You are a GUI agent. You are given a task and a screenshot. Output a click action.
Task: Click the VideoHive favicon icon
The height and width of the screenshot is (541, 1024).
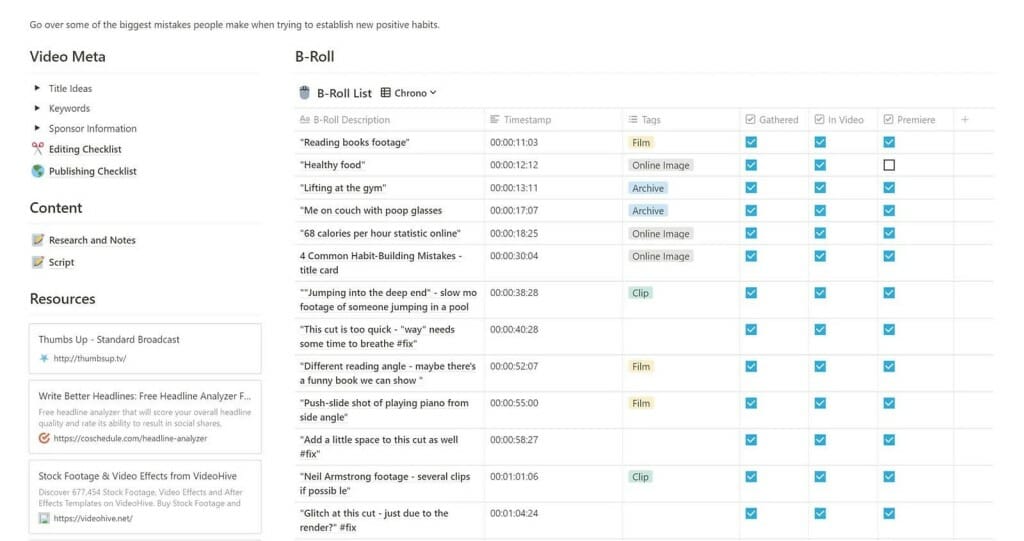pyautogui.click(x=44, y=518)
